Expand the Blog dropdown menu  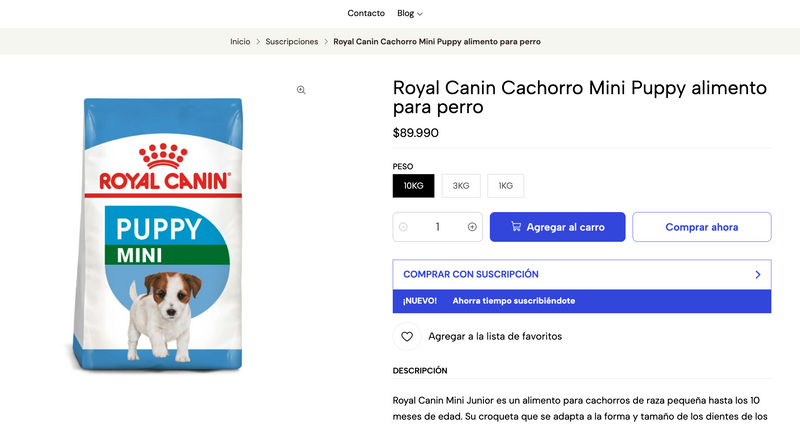click(x=410, y=13)
